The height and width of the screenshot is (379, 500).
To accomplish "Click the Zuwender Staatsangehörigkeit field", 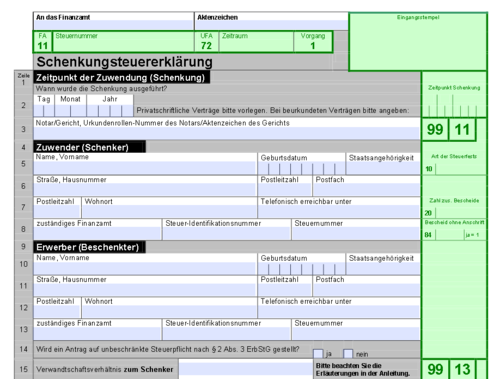I will coord(383,168).
